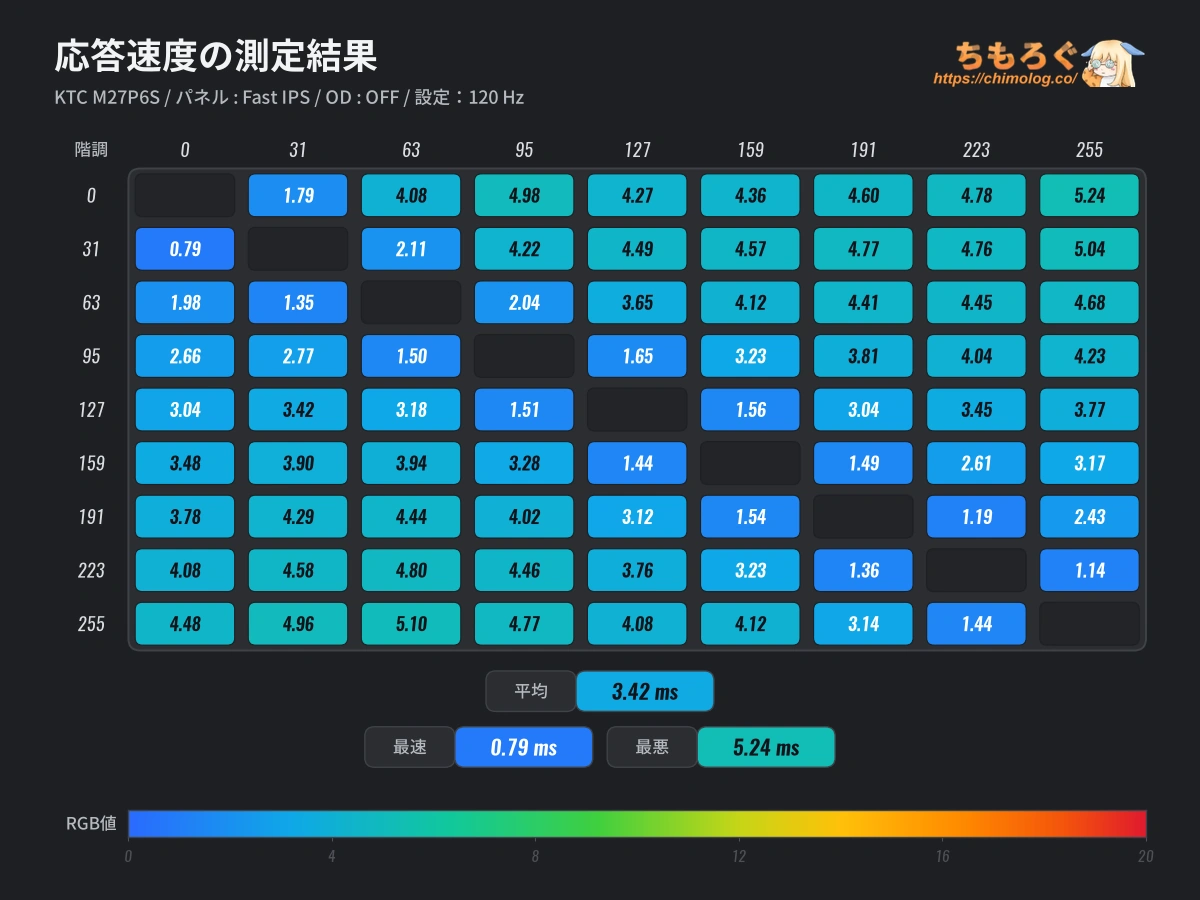Select the 5.10 cell

(411, 624)
